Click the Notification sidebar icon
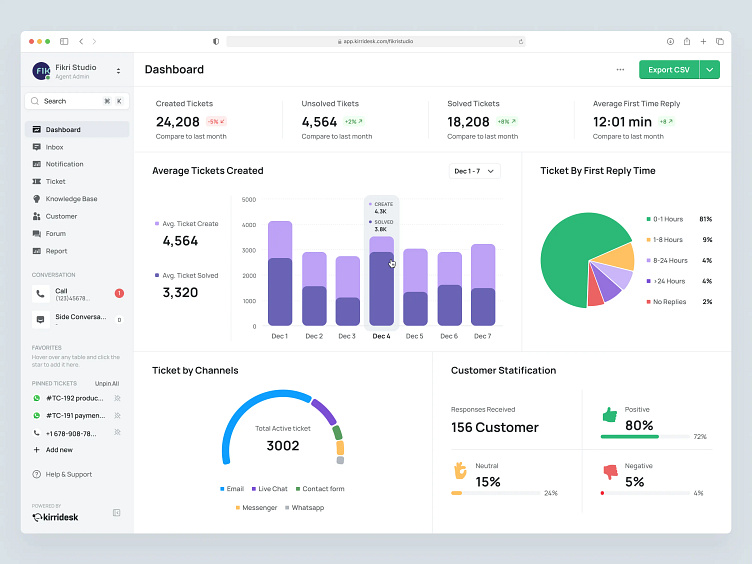 click(37, 164)
